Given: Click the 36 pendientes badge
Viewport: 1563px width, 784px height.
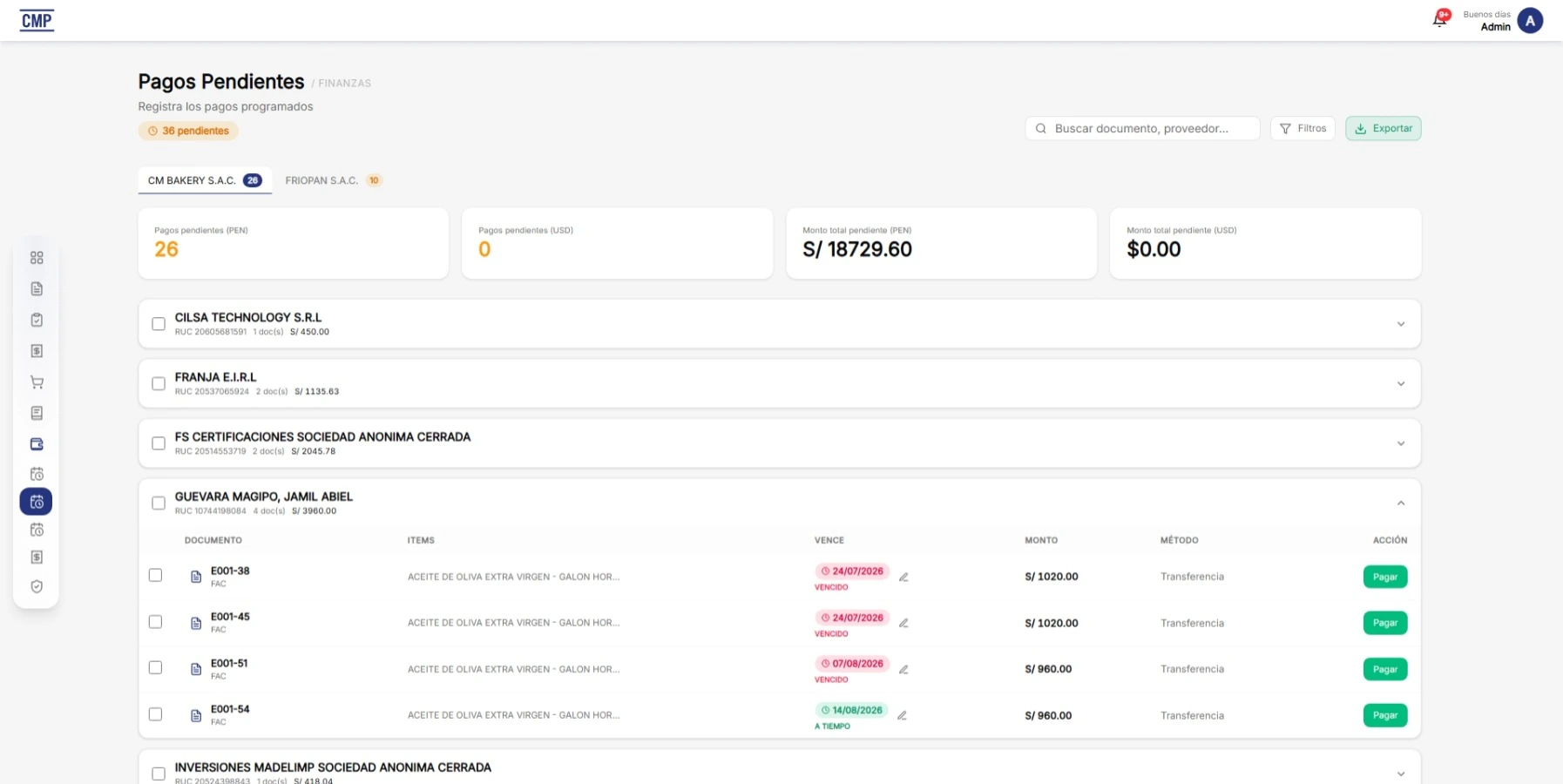Looking at the screenshot, I should (x=188, y=131).
